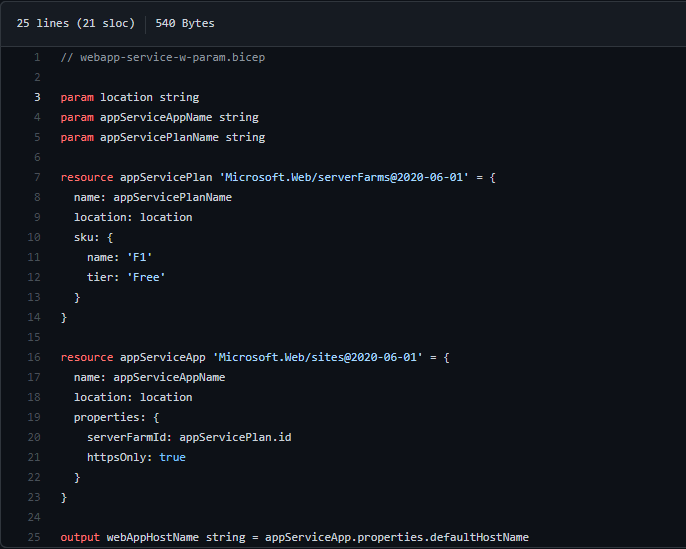Image resolution: width=686 pixels, height=549 pixels.
Task: Select line number 3 in the gutter
Action: 37,97
